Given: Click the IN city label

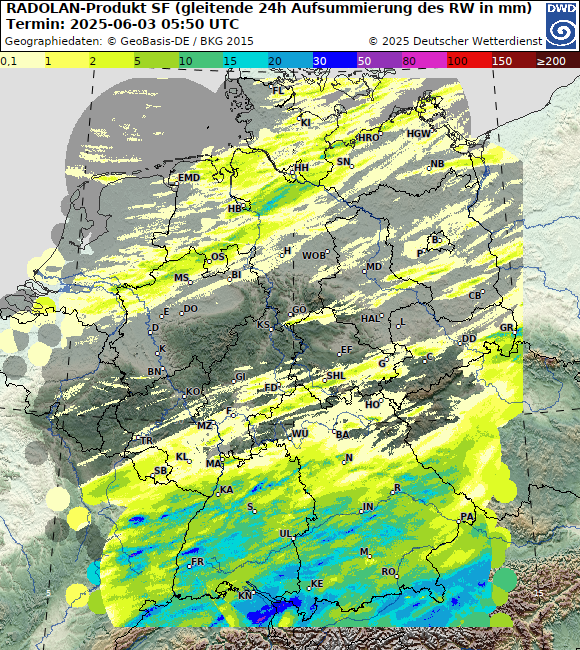Looking at the screenshot, I should coord(368,506).
